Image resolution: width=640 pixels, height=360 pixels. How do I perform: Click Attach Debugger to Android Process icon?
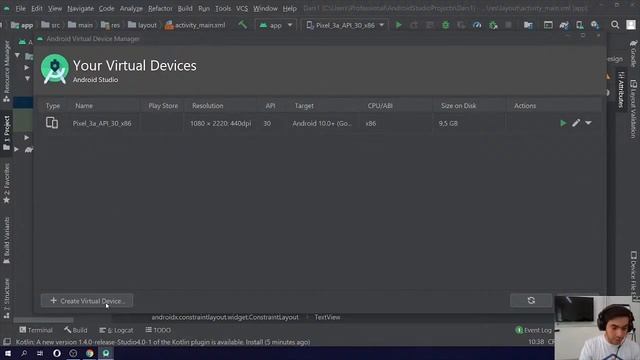tap(493, 25)
